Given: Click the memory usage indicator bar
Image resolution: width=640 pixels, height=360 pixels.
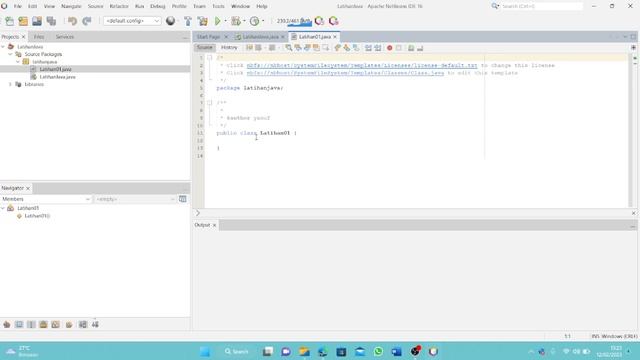Looking at the screenshot, I should pyautogui.click(x=293, y=21).
